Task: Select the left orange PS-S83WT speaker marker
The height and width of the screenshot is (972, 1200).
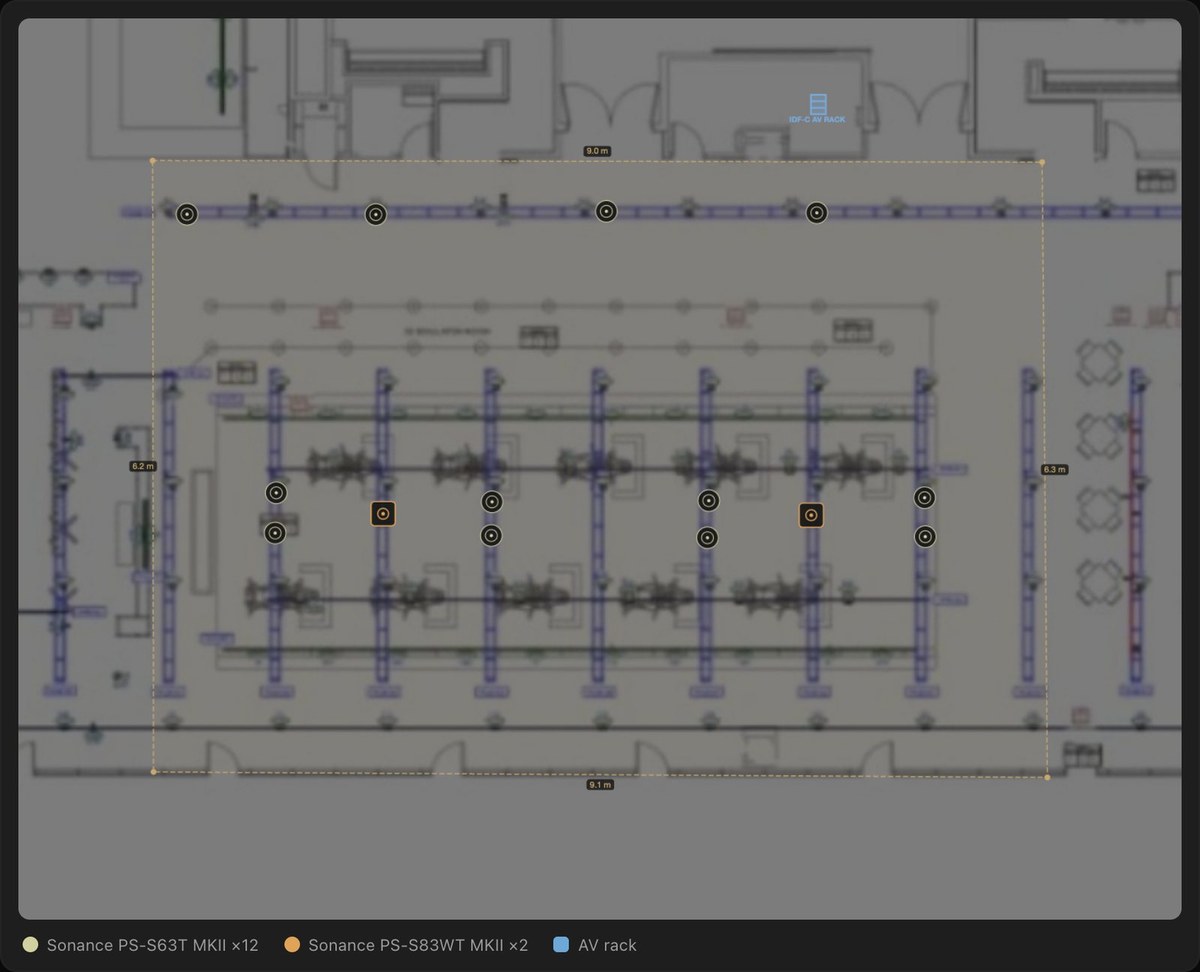Action: pos(382,514)
